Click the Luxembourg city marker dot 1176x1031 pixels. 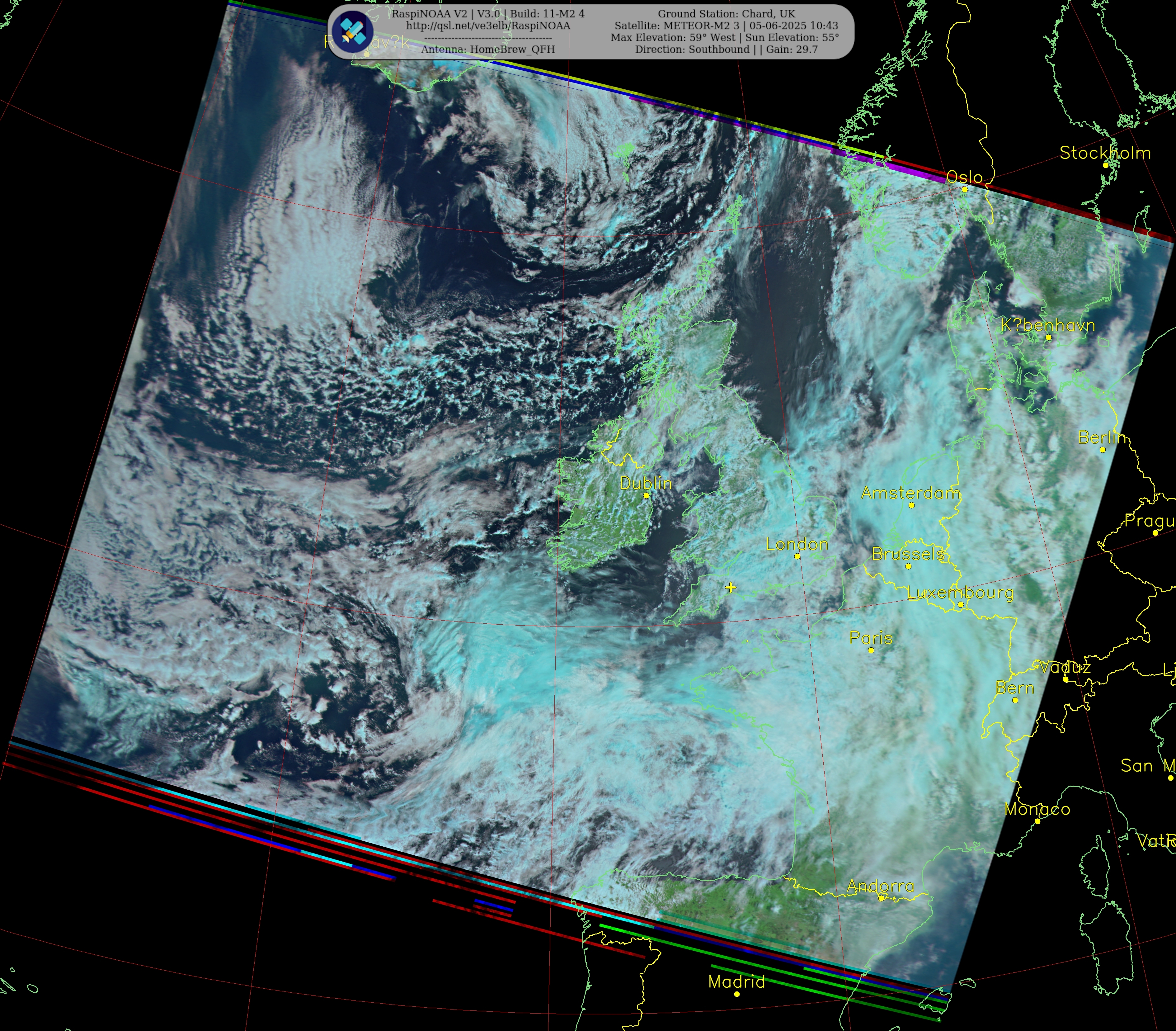pos(960,605)
